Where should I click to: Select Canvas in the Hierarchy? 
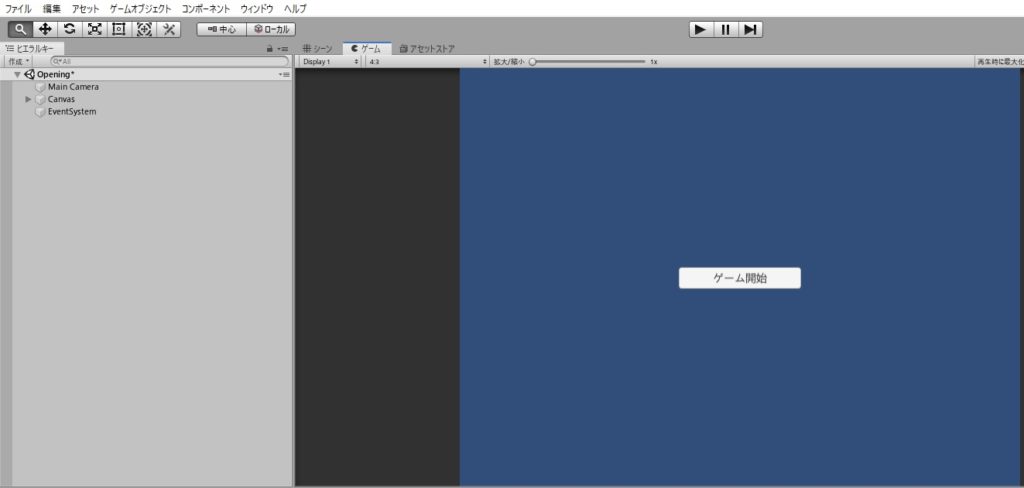[61, 99]
